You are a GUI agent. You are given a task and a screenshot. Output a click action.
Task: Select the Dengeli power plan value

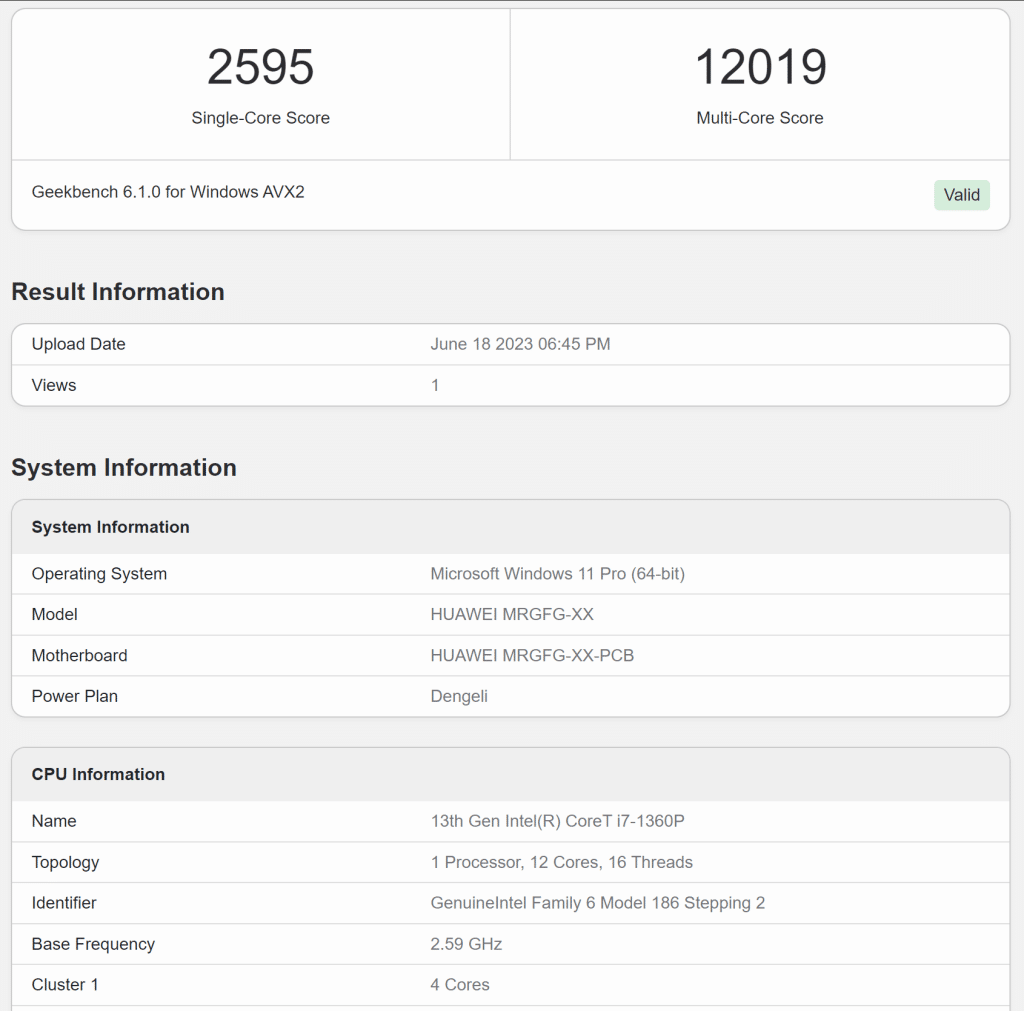click(459, 696)
